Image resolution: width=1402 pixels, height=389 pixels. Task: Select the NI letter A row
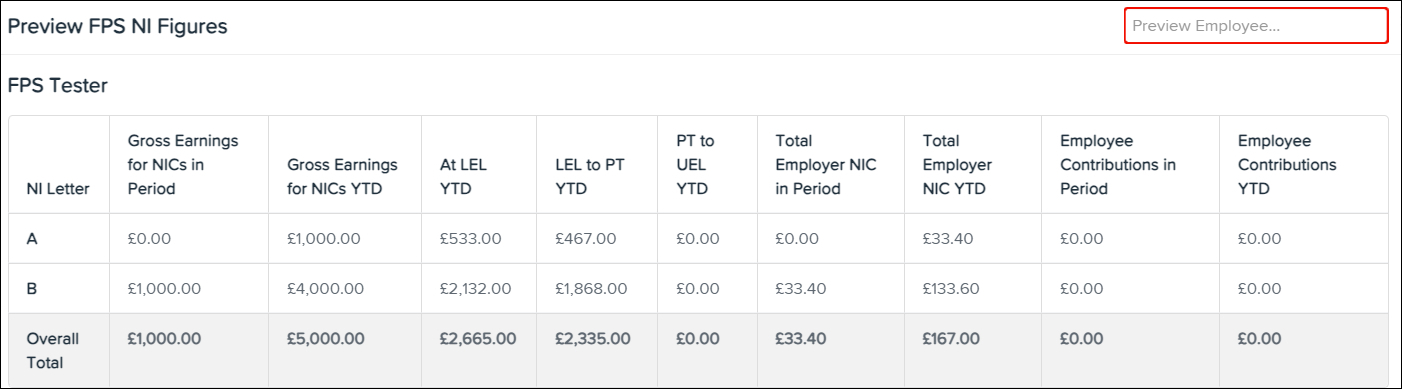coord(698,239)
